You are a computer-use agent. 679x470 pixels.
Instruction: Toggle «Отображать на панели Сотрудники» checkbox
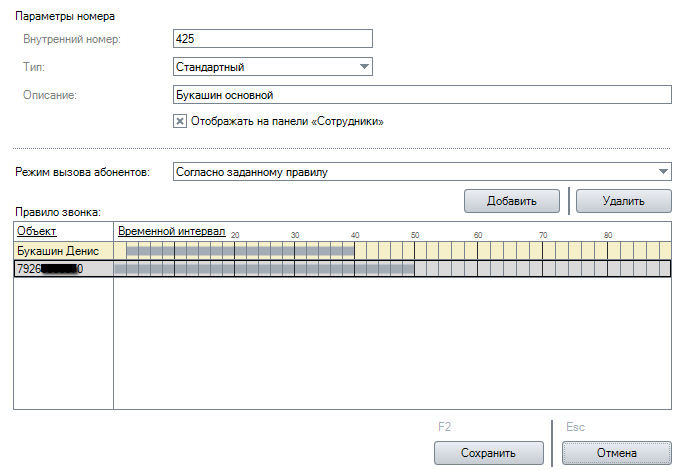pos(180,121)
